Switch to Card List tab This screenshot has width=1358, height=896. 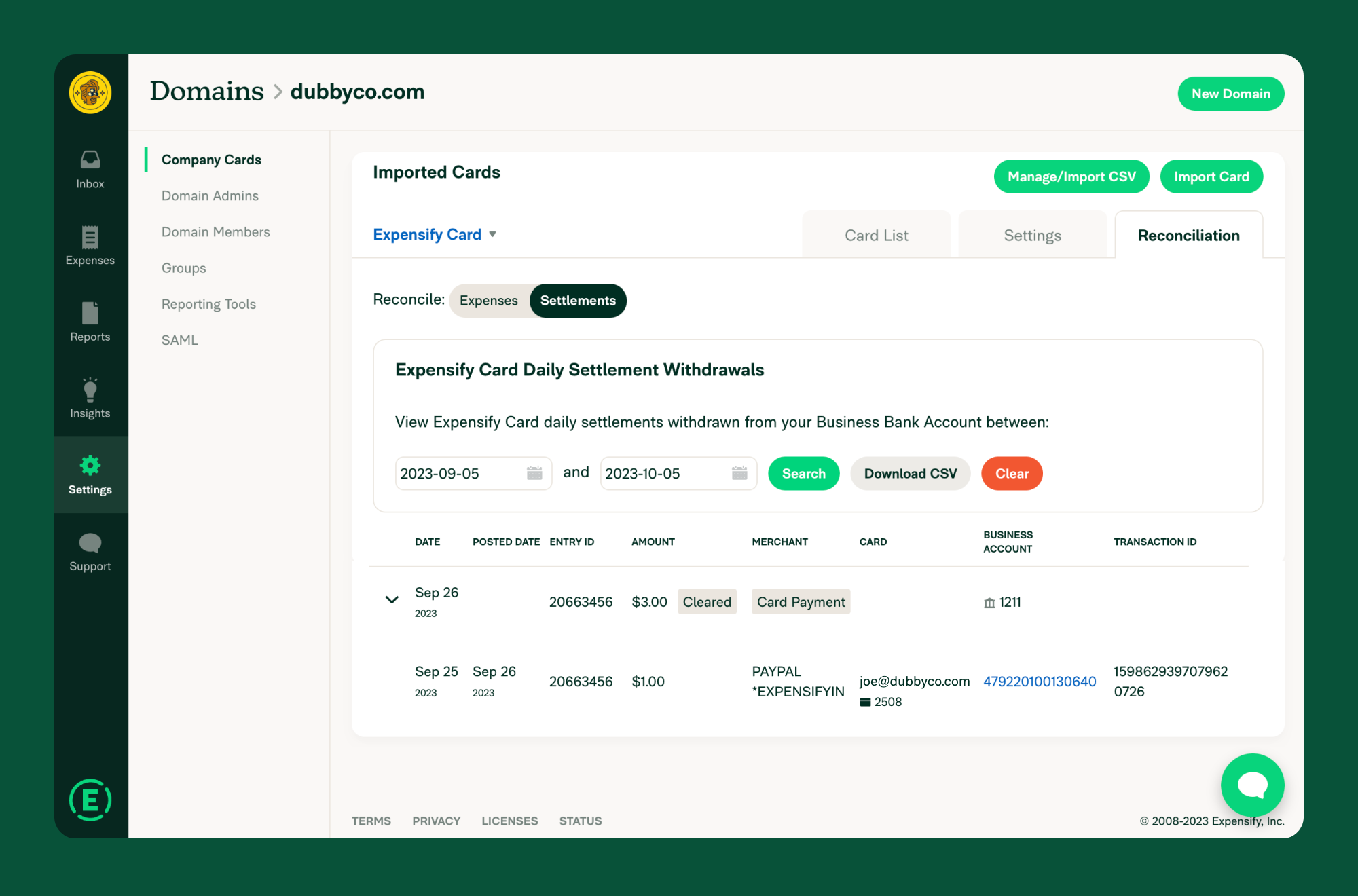[x=874, y=234]
